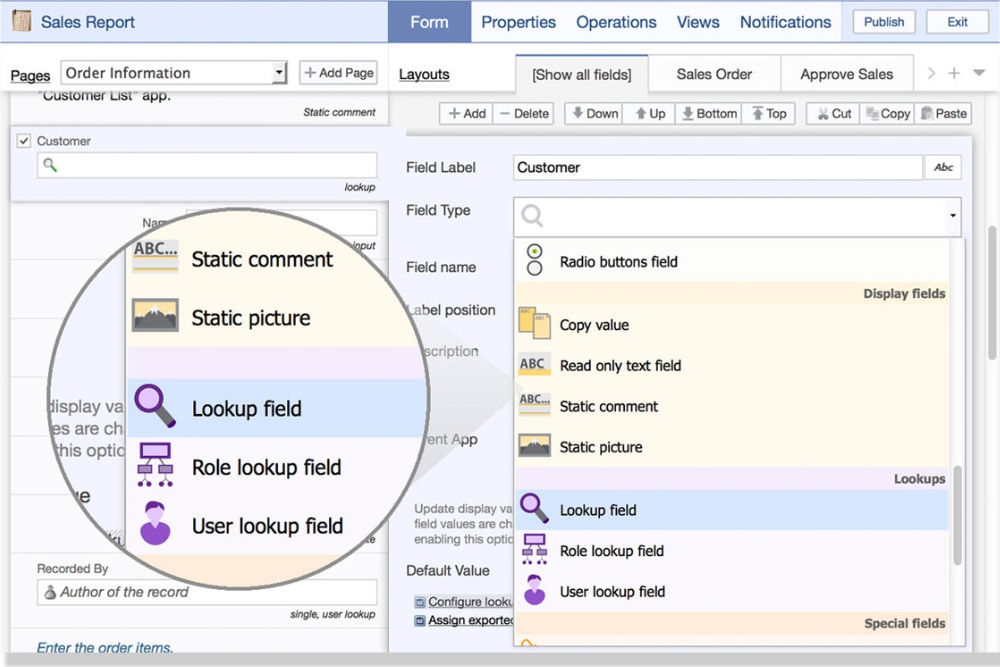Select Lookup field magnifier icon in dropdown list
The height and width of the screenshot is (667, 1000).
coord(535,509)
